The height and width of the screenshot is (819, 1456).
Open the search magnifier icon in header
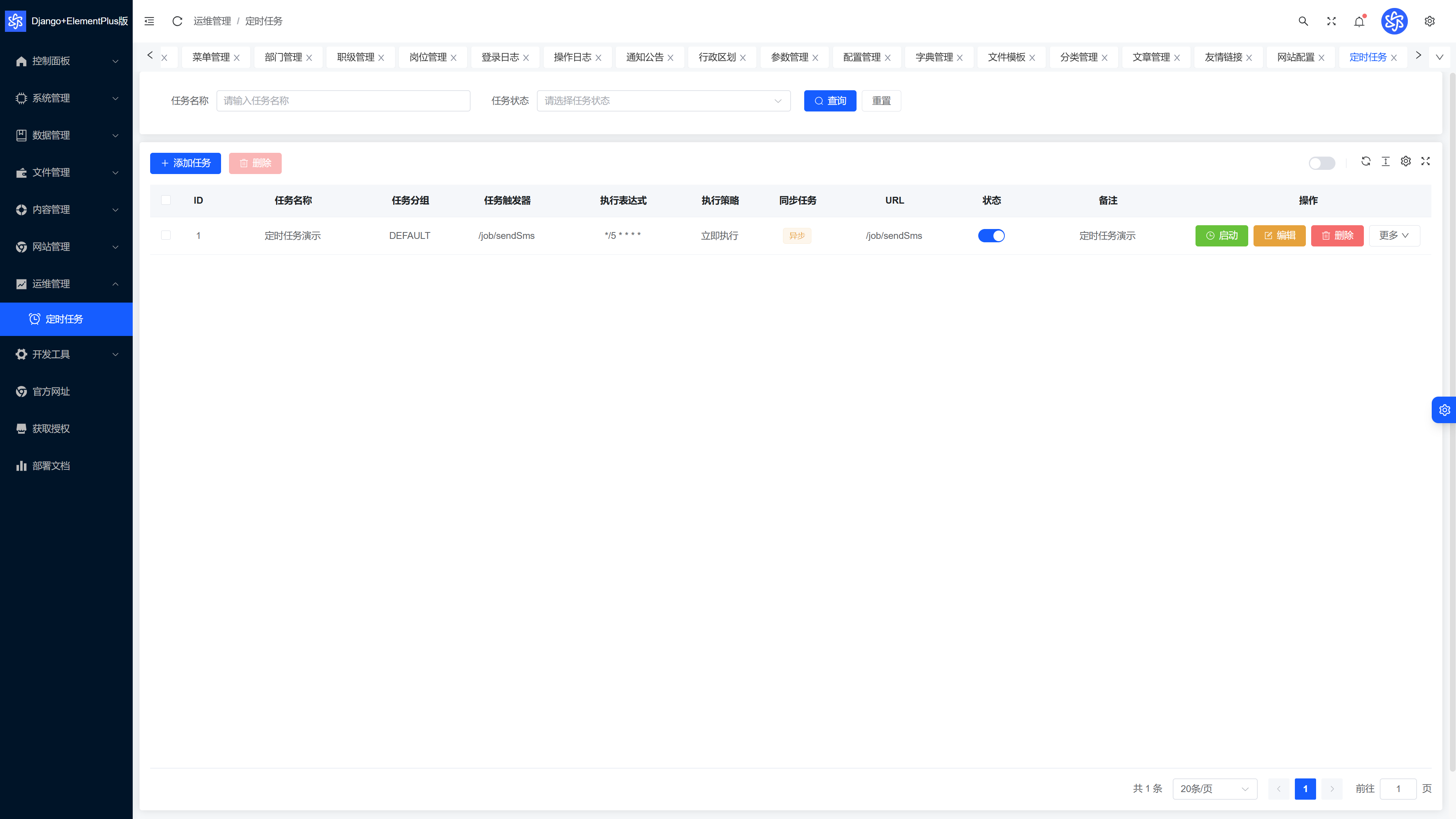1304,21
